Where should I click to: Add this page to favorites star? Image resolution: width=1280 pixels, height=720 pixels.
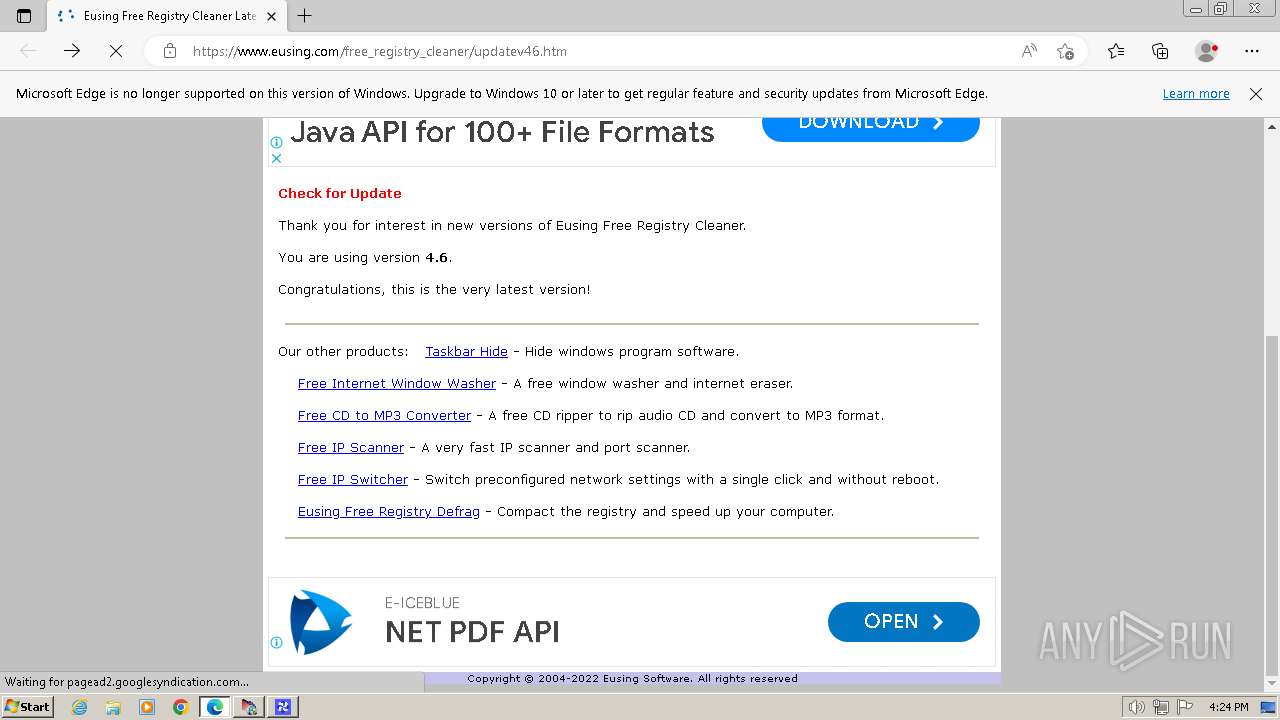(x=1065, y=51)
